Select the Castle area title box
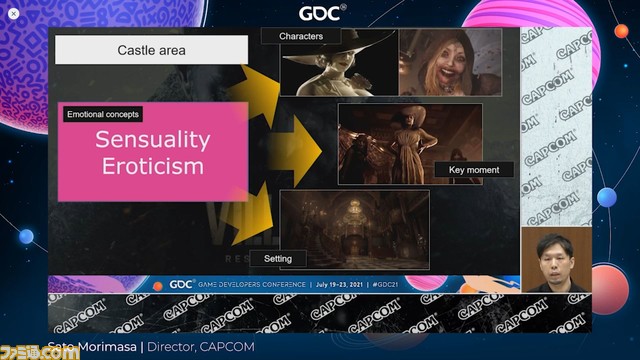Screen dimensions: 640x360 coord(151,50)
